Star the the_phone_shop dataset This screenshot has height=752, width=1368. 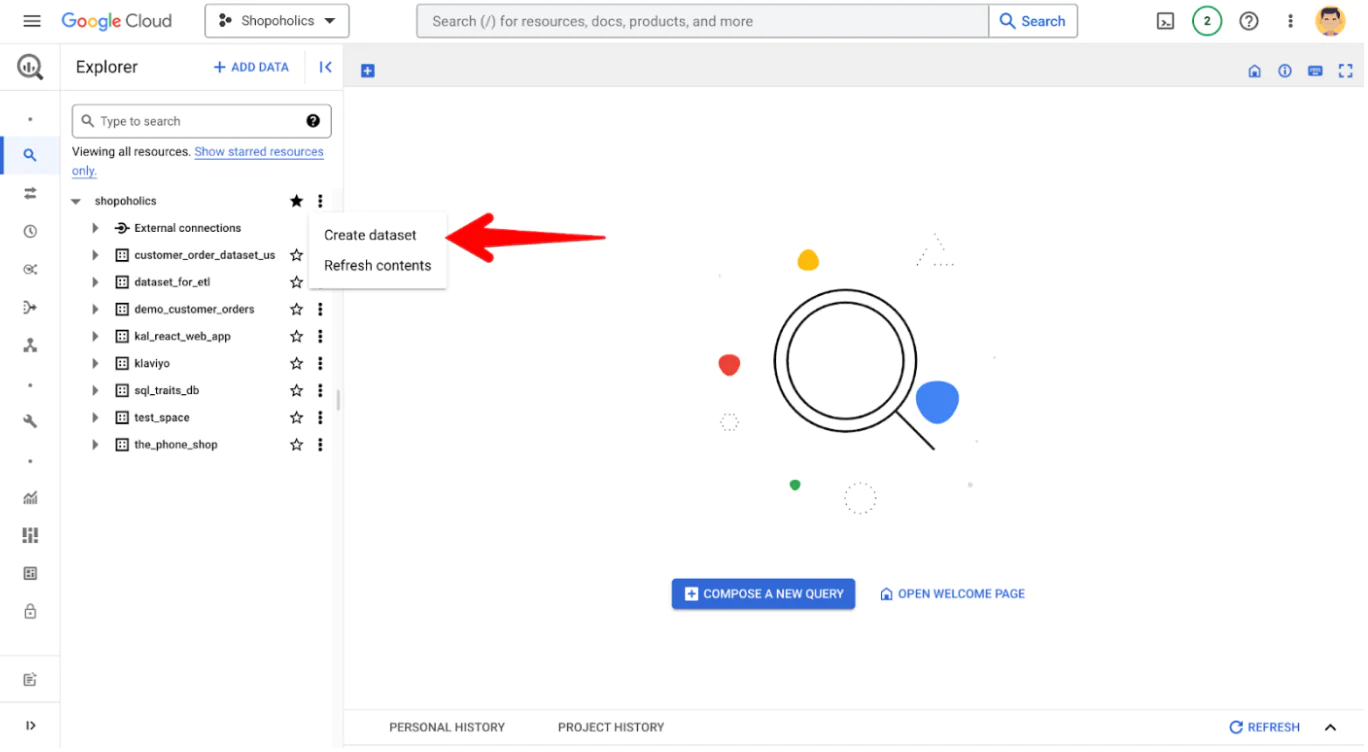[x=296, y=444]
